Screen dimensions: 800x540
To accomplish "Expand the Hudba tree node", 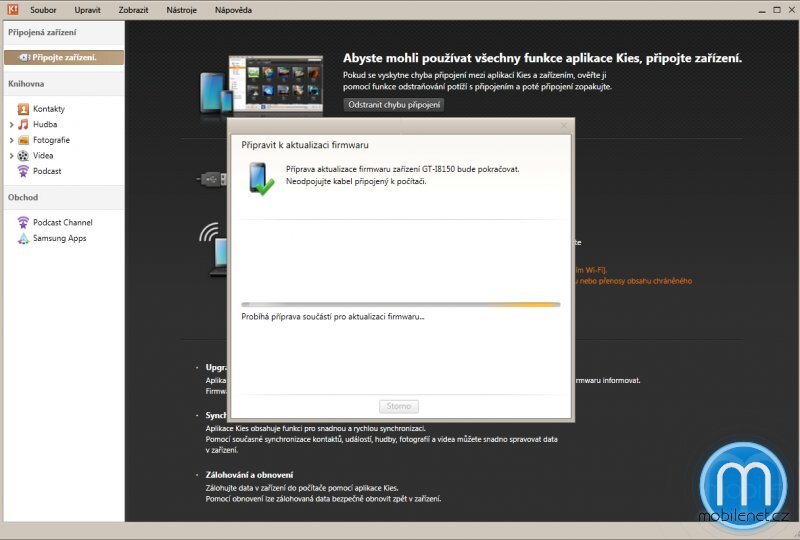I will pos(11,125).
